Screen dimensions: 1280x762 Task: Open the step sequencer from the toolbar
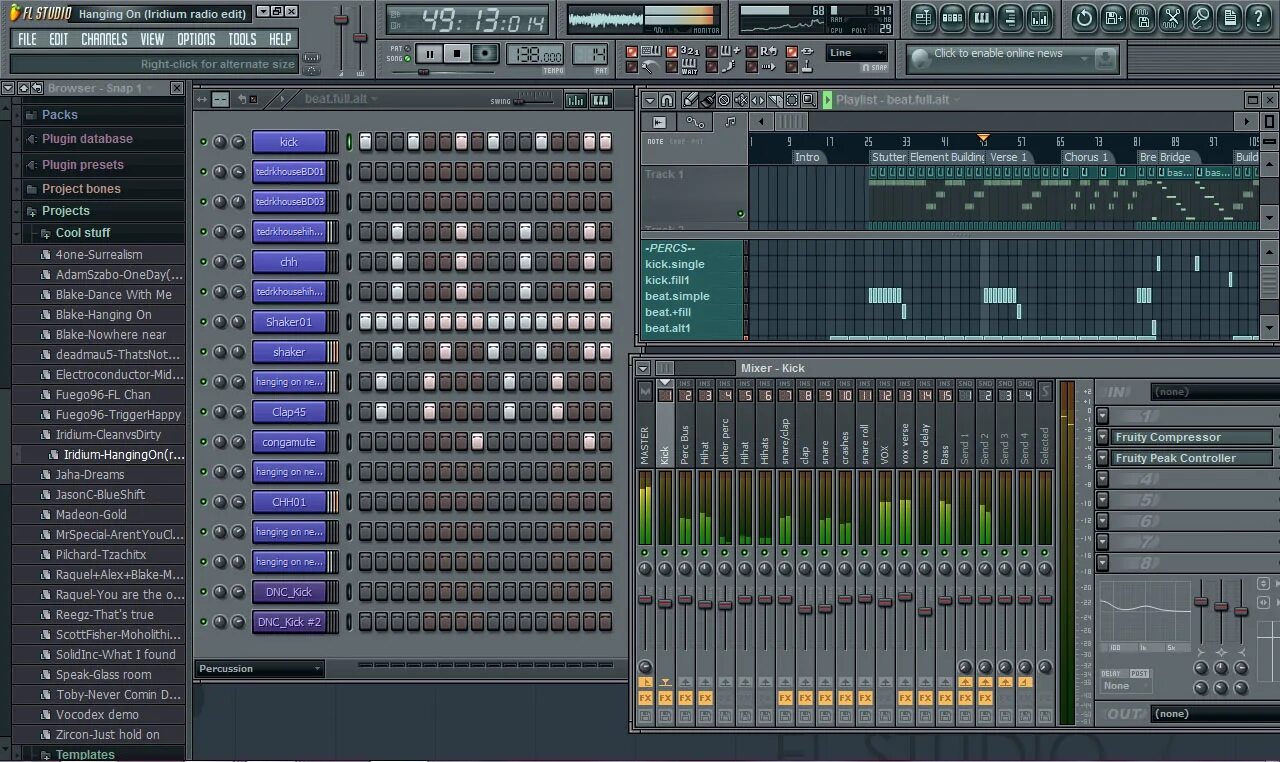952,17
